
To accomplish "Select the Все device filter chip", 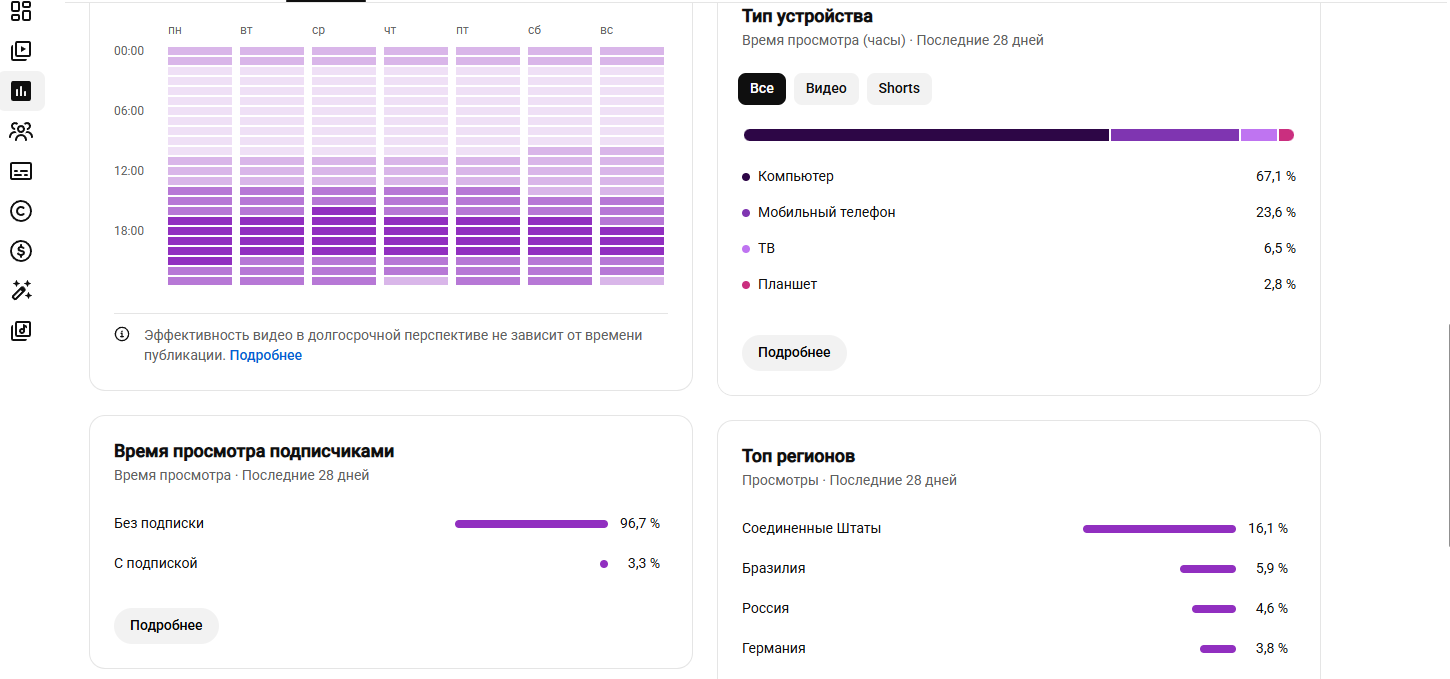I will pyautogui.click(x=762, y=88).
